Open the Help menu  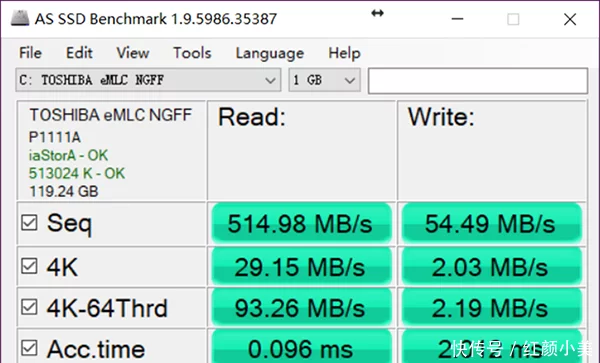(x=344, y=53)
